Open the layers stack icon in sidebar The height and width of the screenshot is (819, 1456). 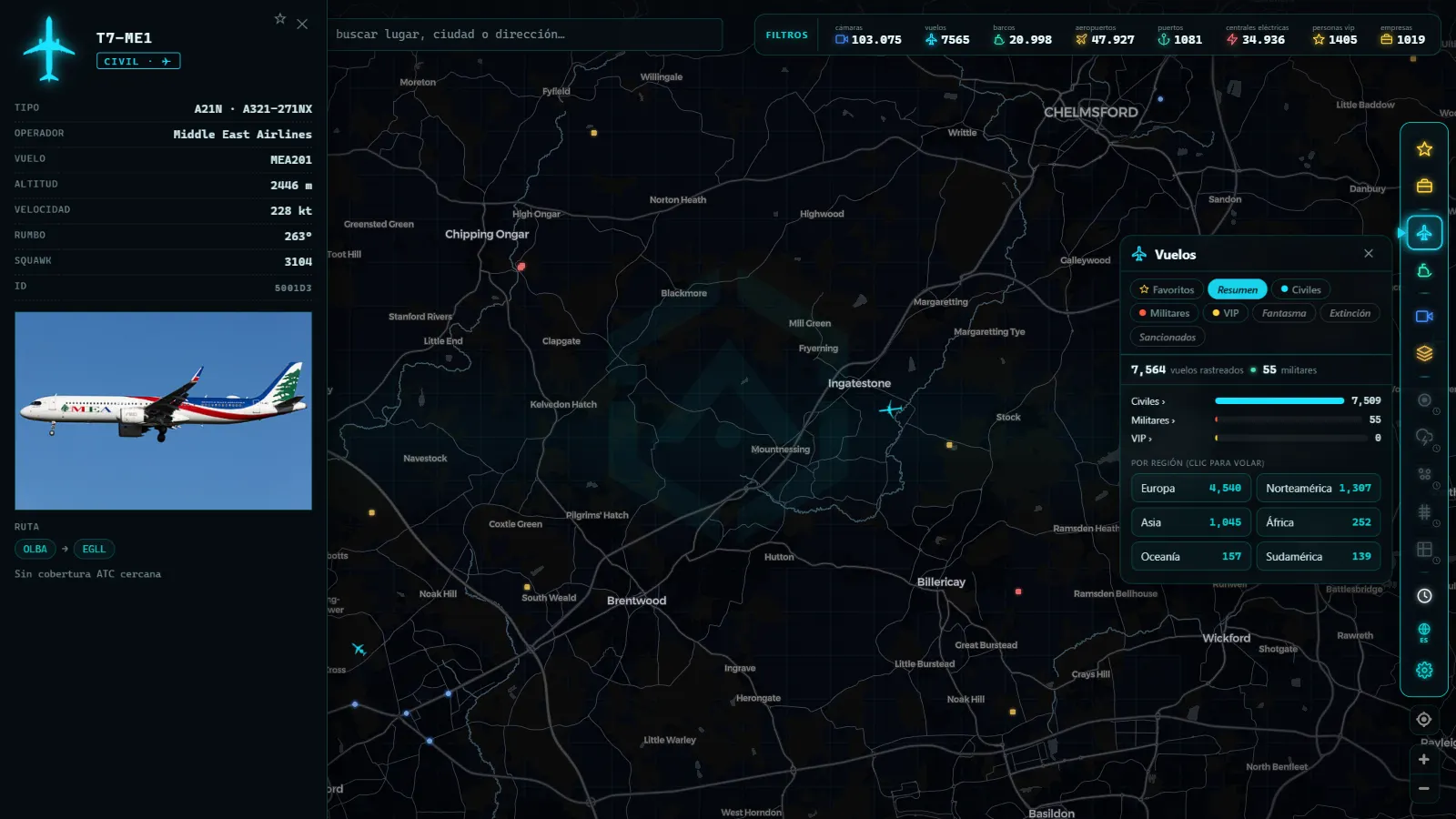[1424, 353]
